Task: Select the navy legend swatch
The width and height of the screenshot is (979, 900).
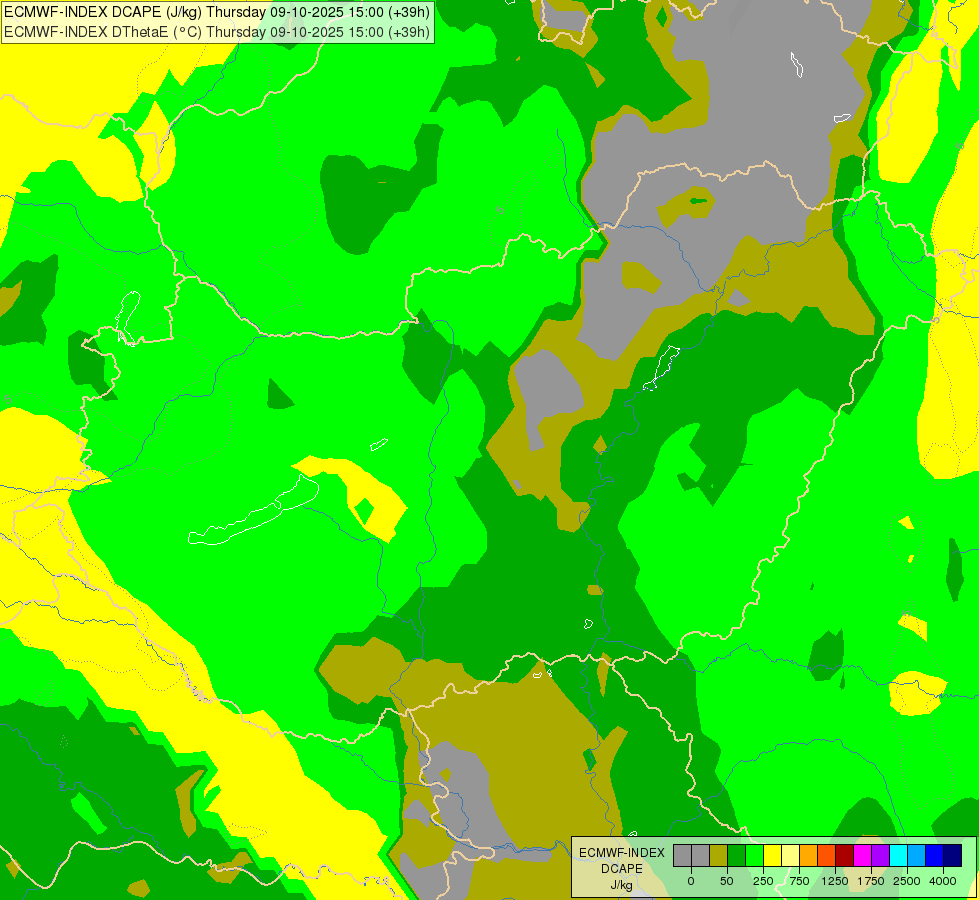Action: 953,856
